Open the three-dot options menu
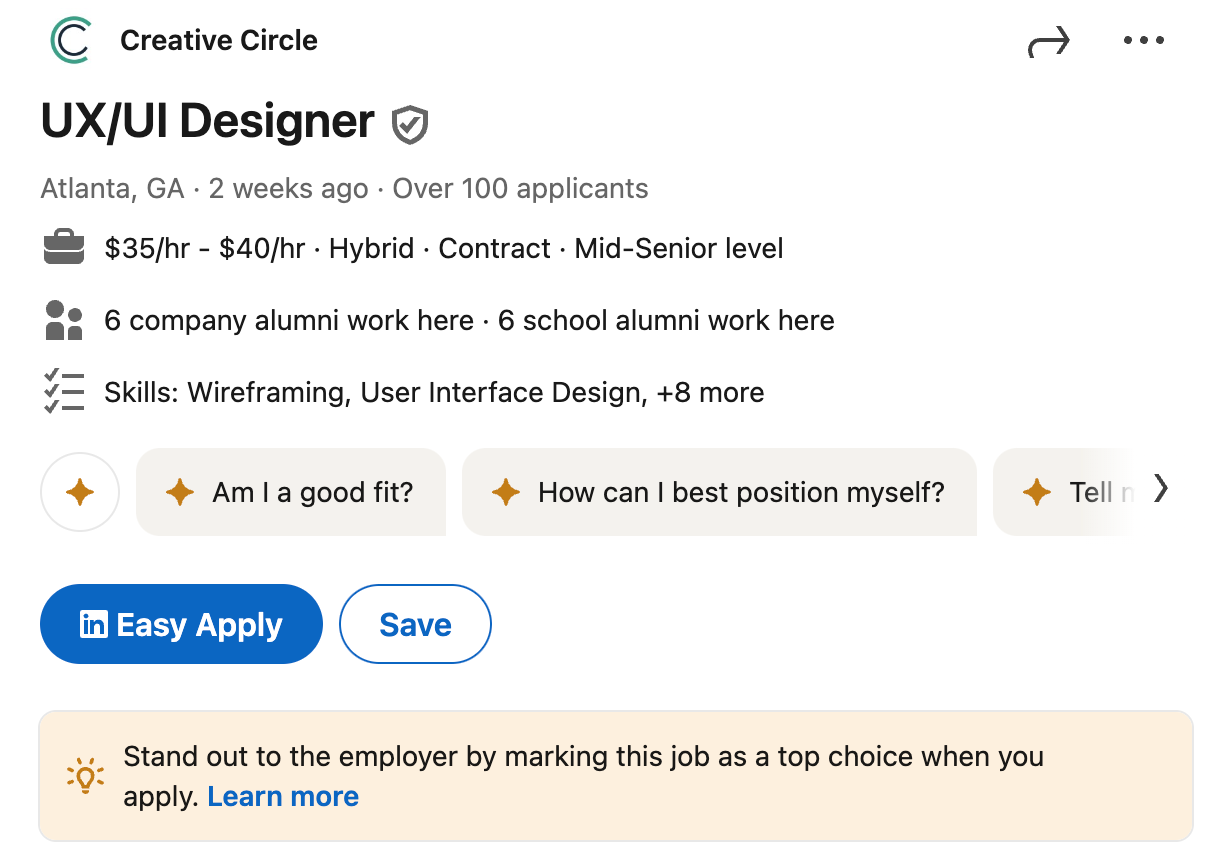 click(x=1144, y=40)
